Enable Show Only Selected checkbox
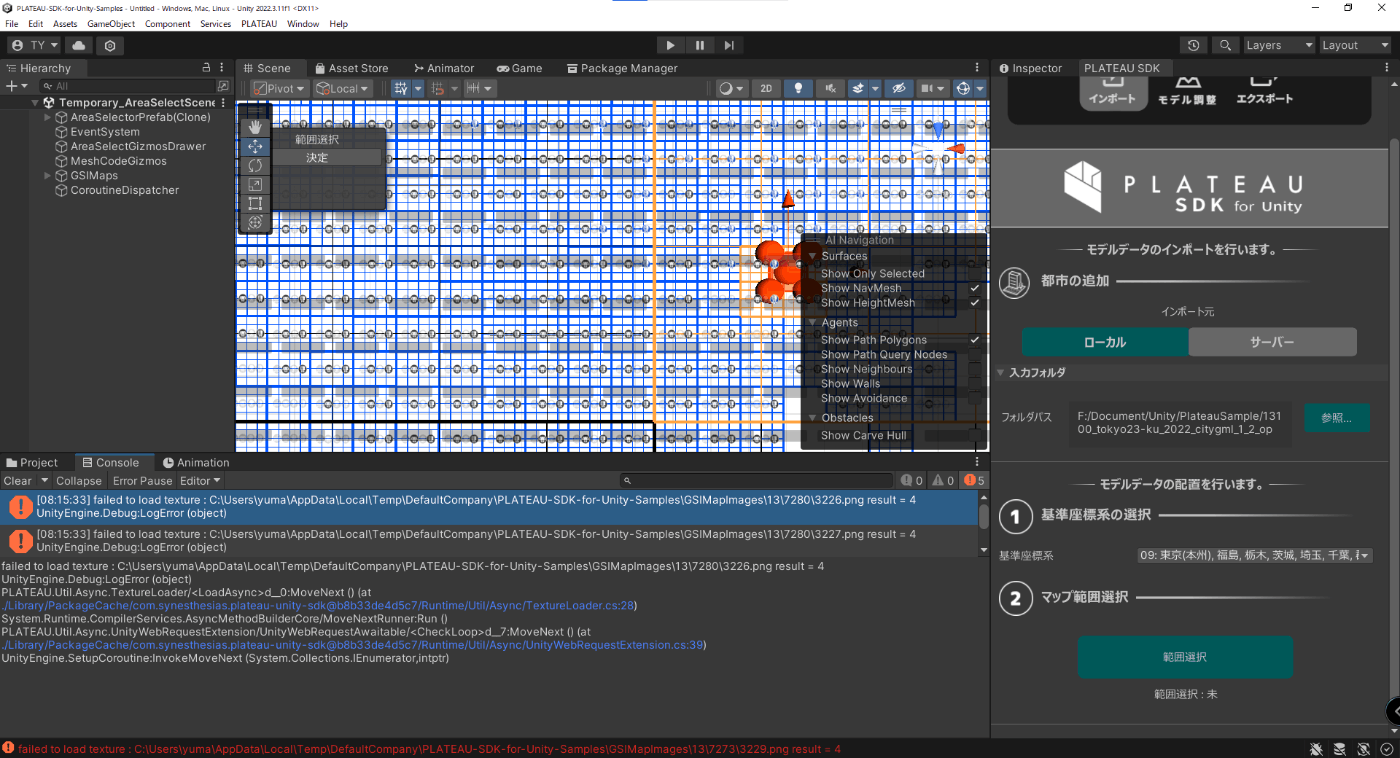 click(974, 273)
